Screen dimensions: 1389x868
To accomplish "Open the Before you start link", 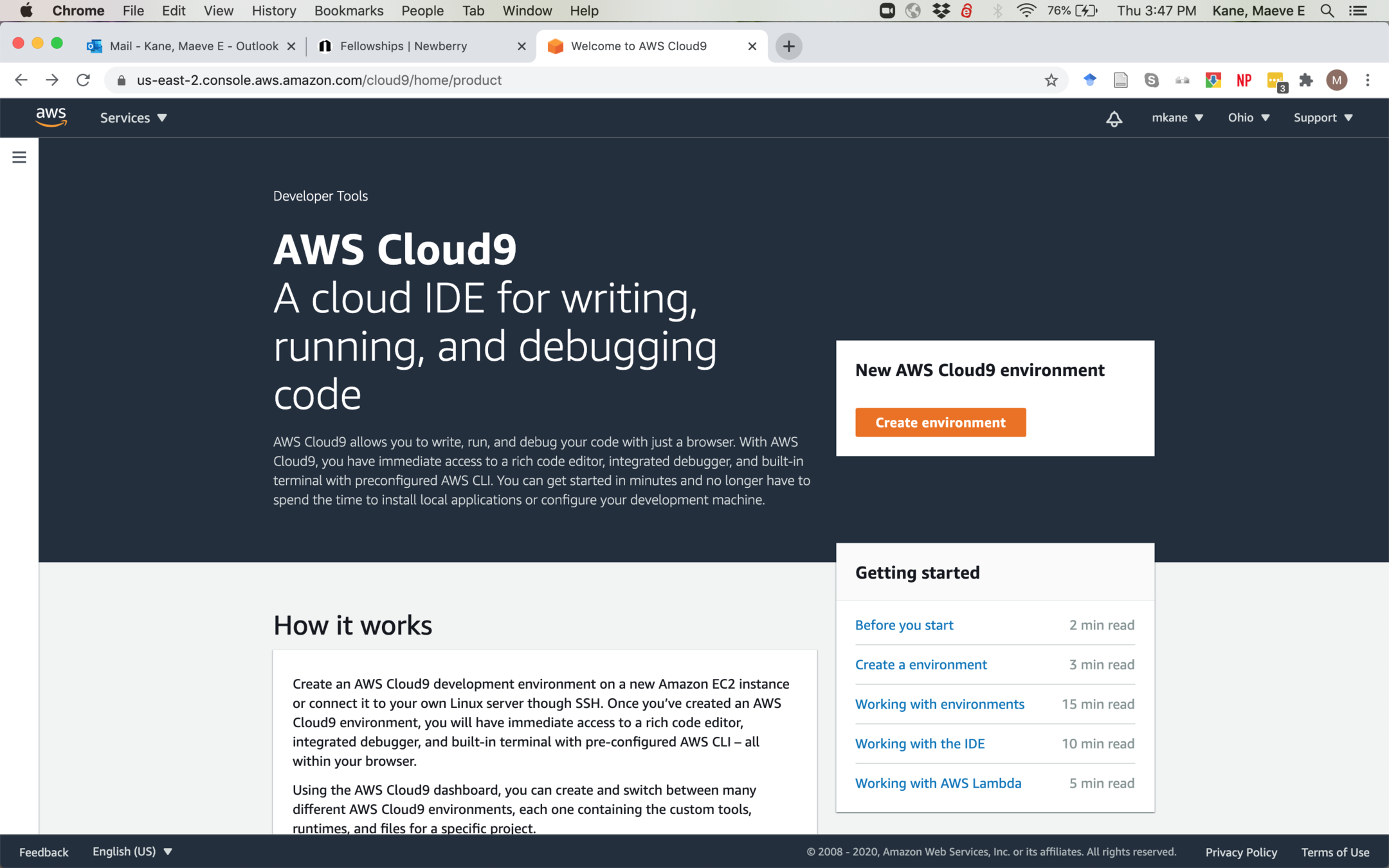I will point(903,625).
